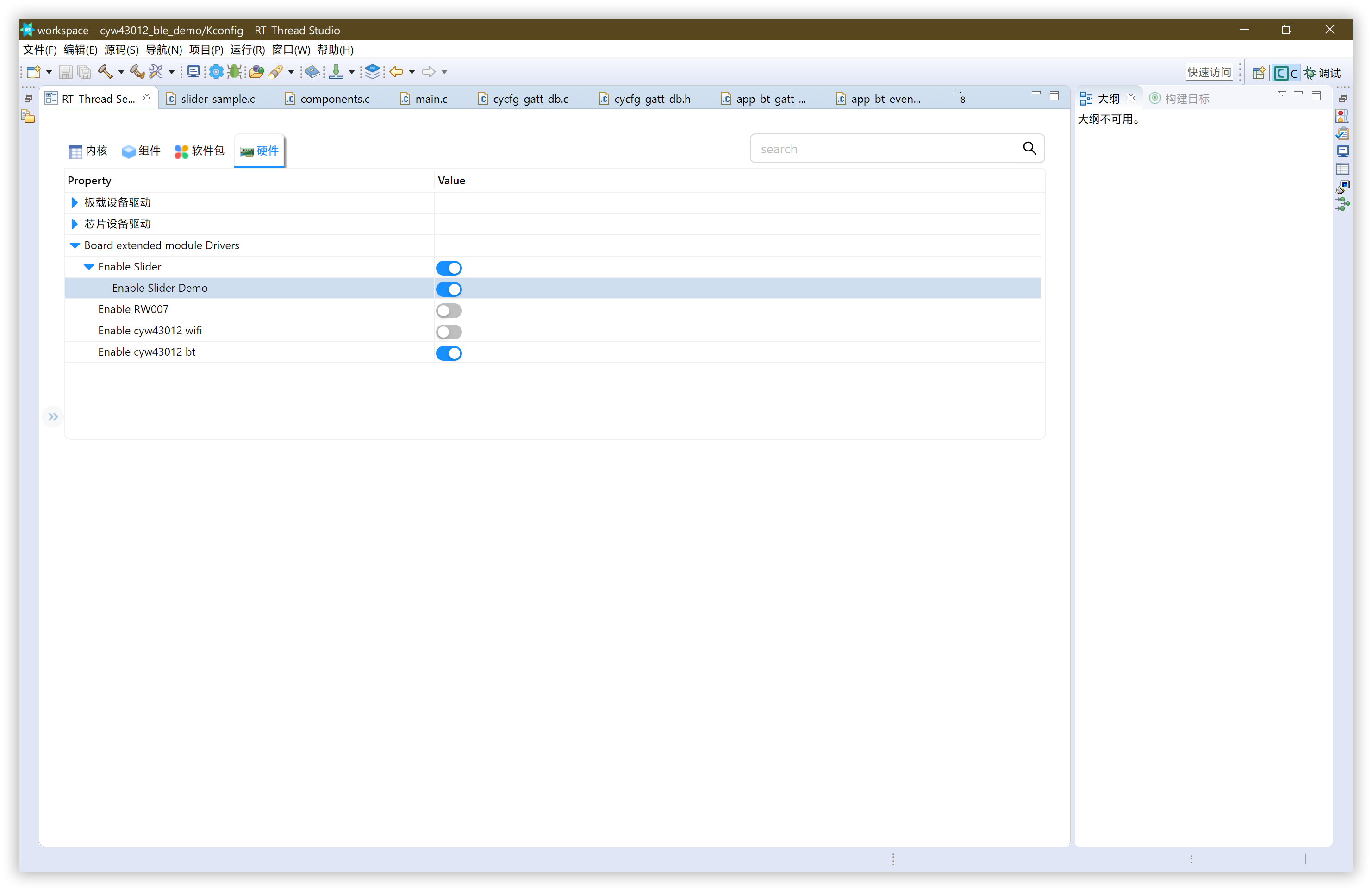The width and height of the screenshot is (1372, 891).
Task: Click the folder with spheres icon
Action: (x=256, y=72)
